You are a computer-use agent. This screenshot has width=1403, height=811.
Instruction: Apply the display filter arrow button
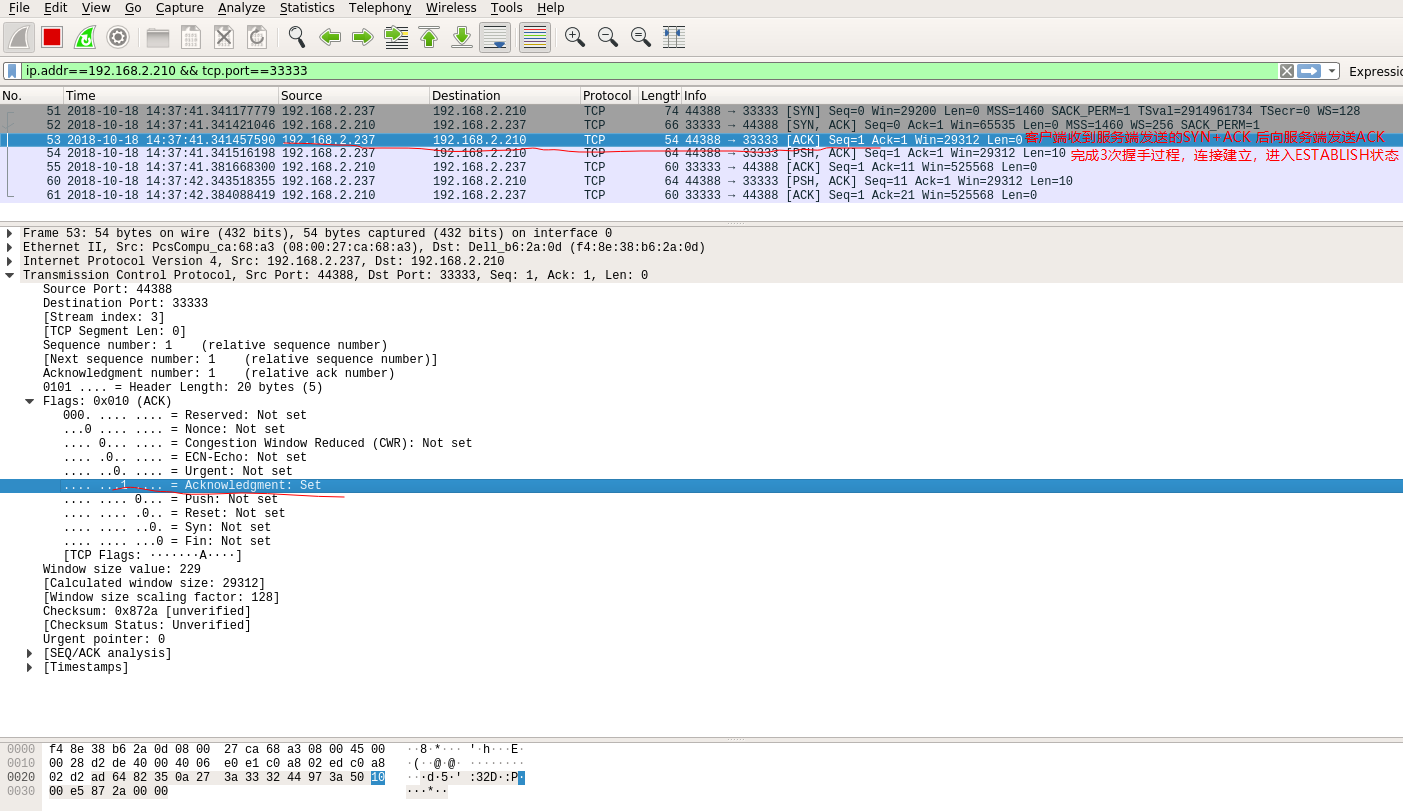(x=1309, y=71)
